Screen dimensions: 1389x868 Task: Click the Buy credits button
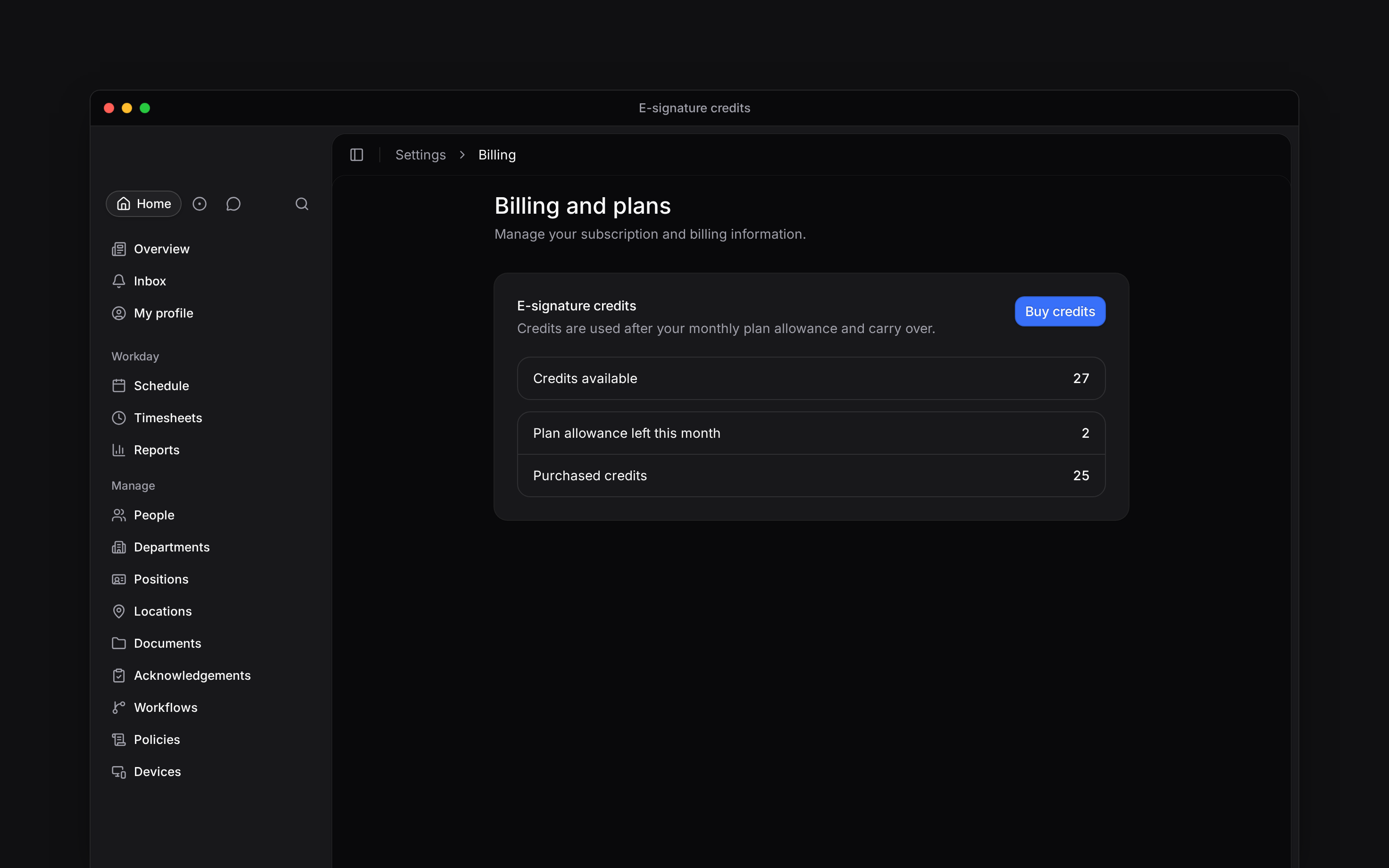(x=1060, y=312)
